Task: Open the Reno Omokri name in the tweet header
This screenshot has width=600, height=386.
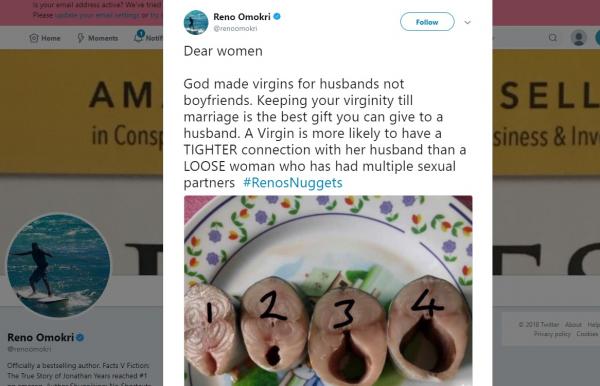Action: (x=242, y=17)
